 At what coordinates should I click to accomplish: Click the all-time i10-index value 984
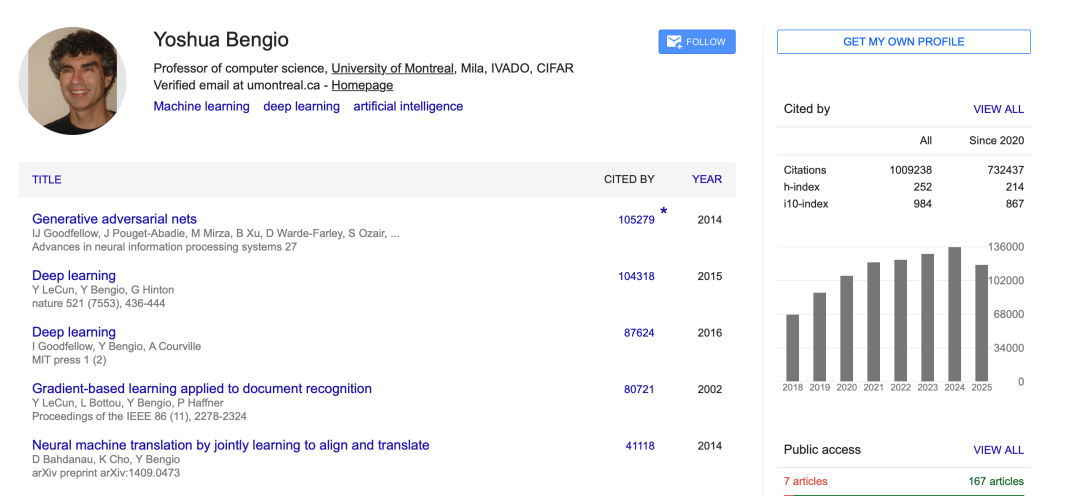point(923,204)
